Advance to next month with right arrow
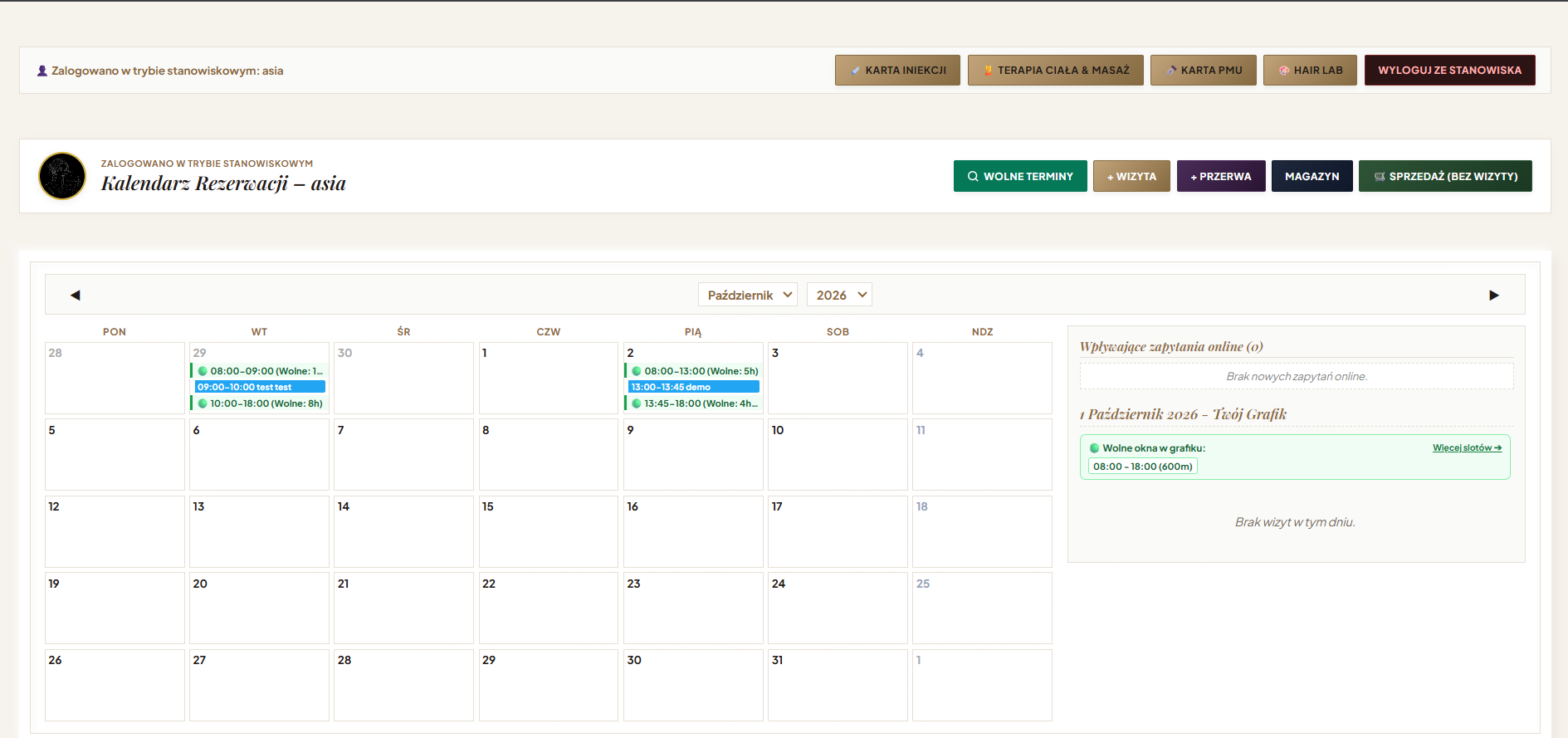 coord(1494,296)
